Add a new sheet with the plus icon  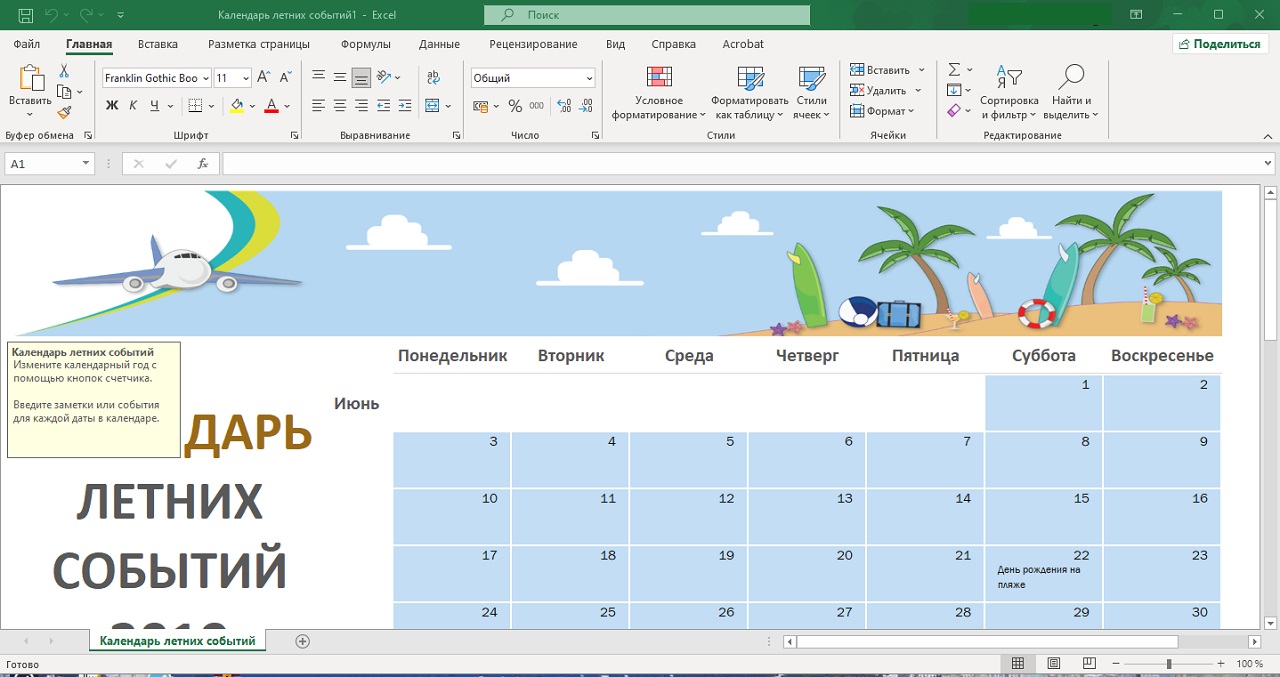(x=303, y=641)
